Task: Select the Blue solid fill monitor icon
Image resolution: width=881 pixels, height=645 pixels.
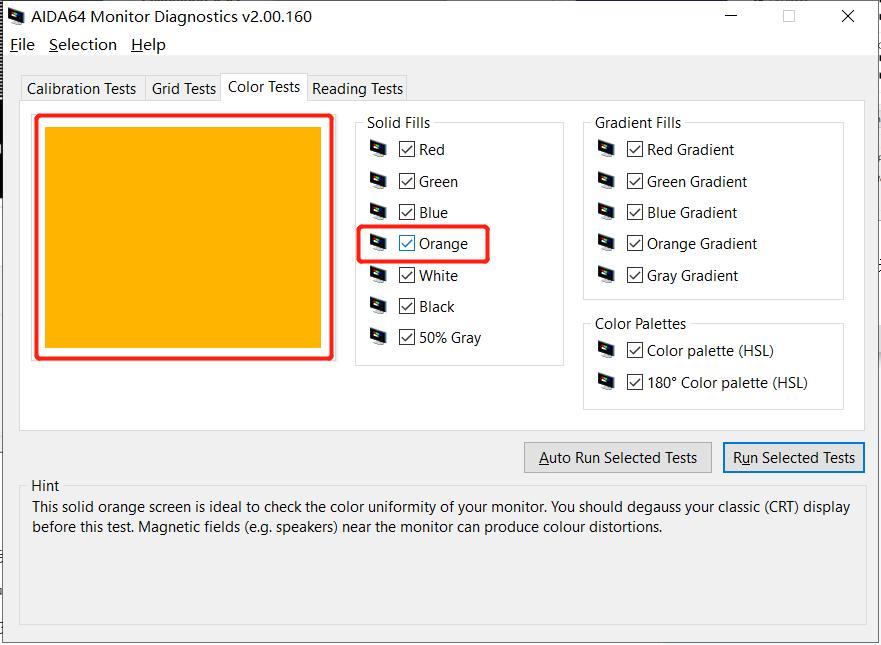Action: coord(378,212)
